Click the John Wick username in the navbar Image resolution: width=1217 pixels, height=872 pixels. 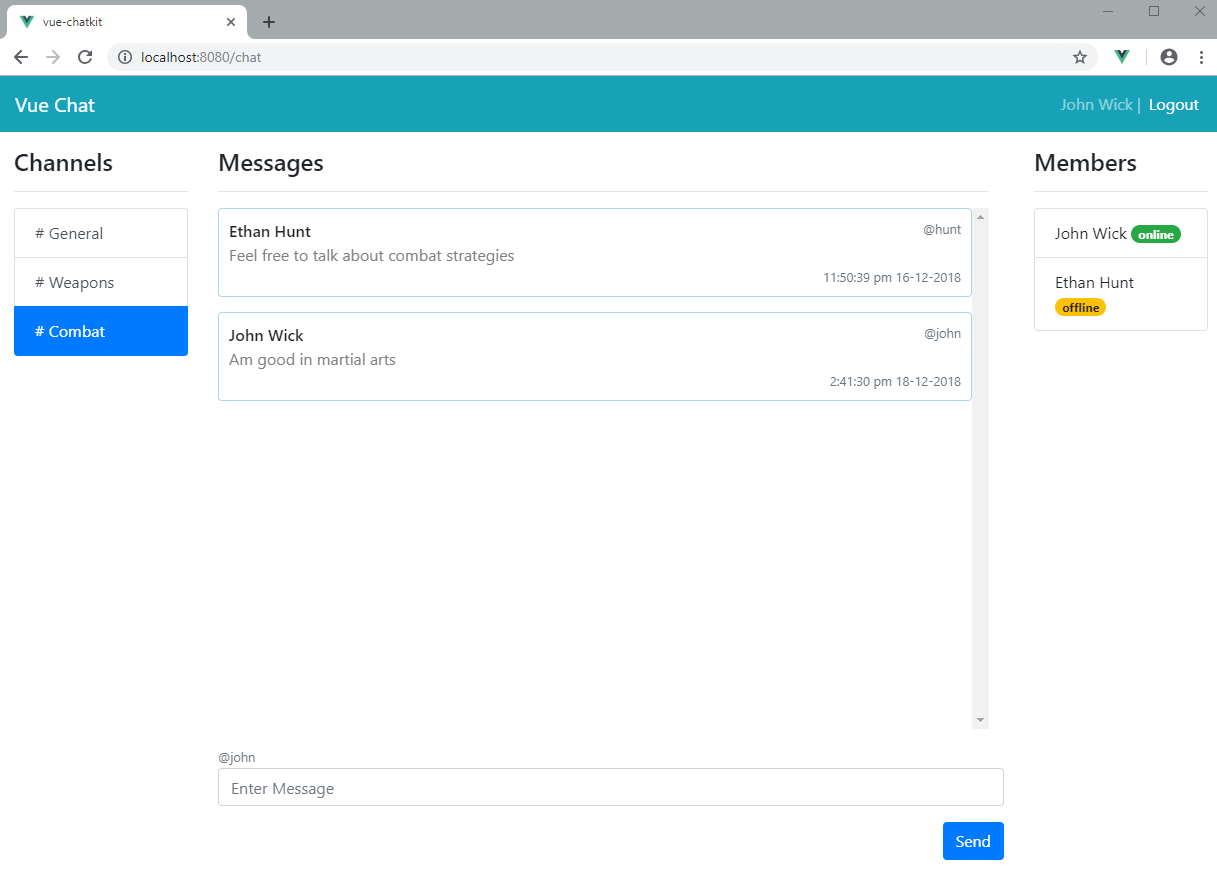pyautogui.click(x=1096, y=104)
